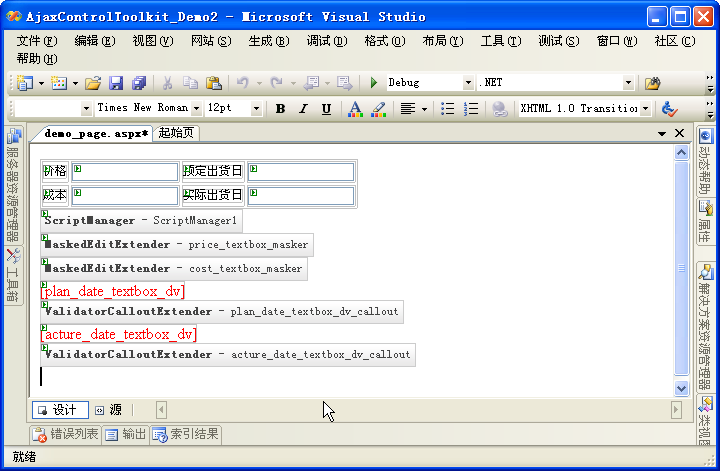Toggle the numbered list icon
Image resolution: width=720 pixels, height=471 pixels.
pos(471,109)
